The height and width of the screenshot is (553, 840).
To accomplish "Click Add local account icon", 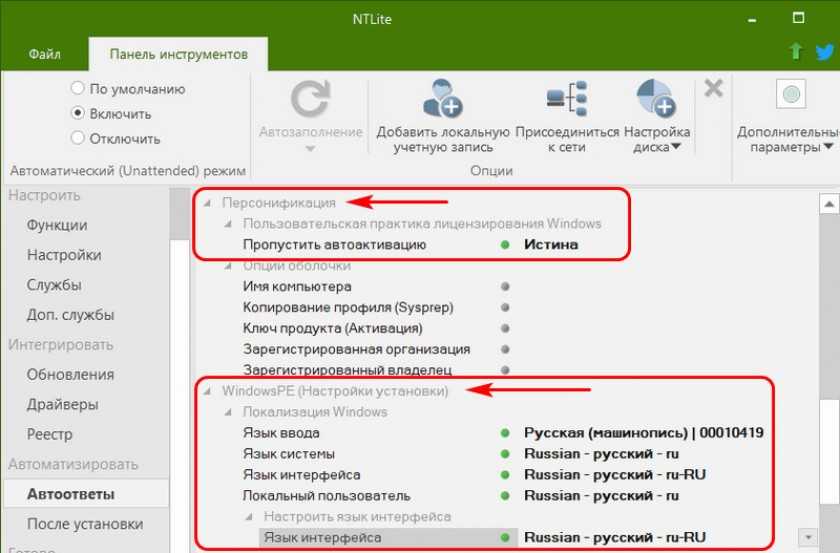I will tap(442, 98).
